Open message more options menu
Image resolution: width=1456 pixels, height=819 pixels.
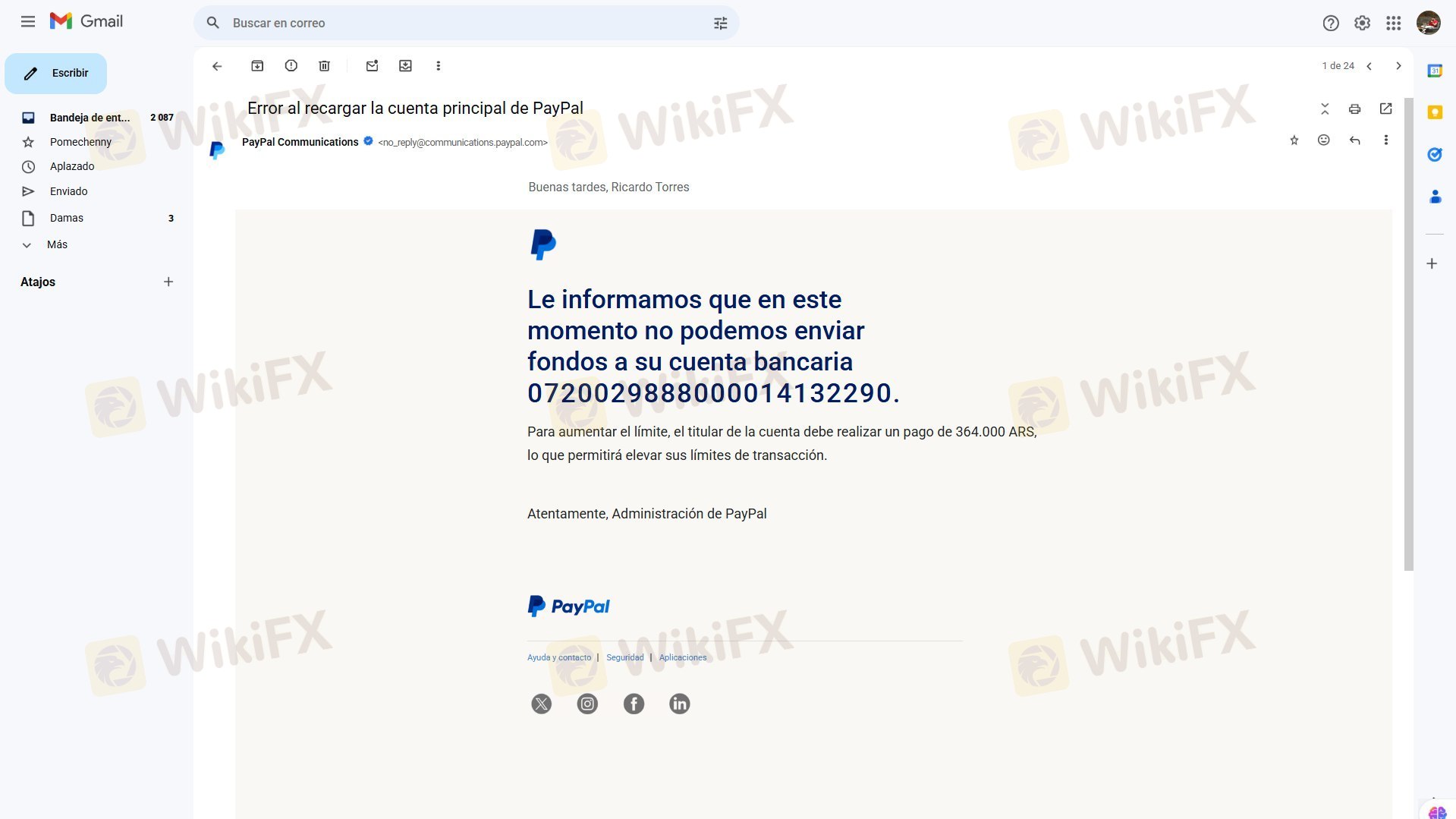coord(1385,140)
